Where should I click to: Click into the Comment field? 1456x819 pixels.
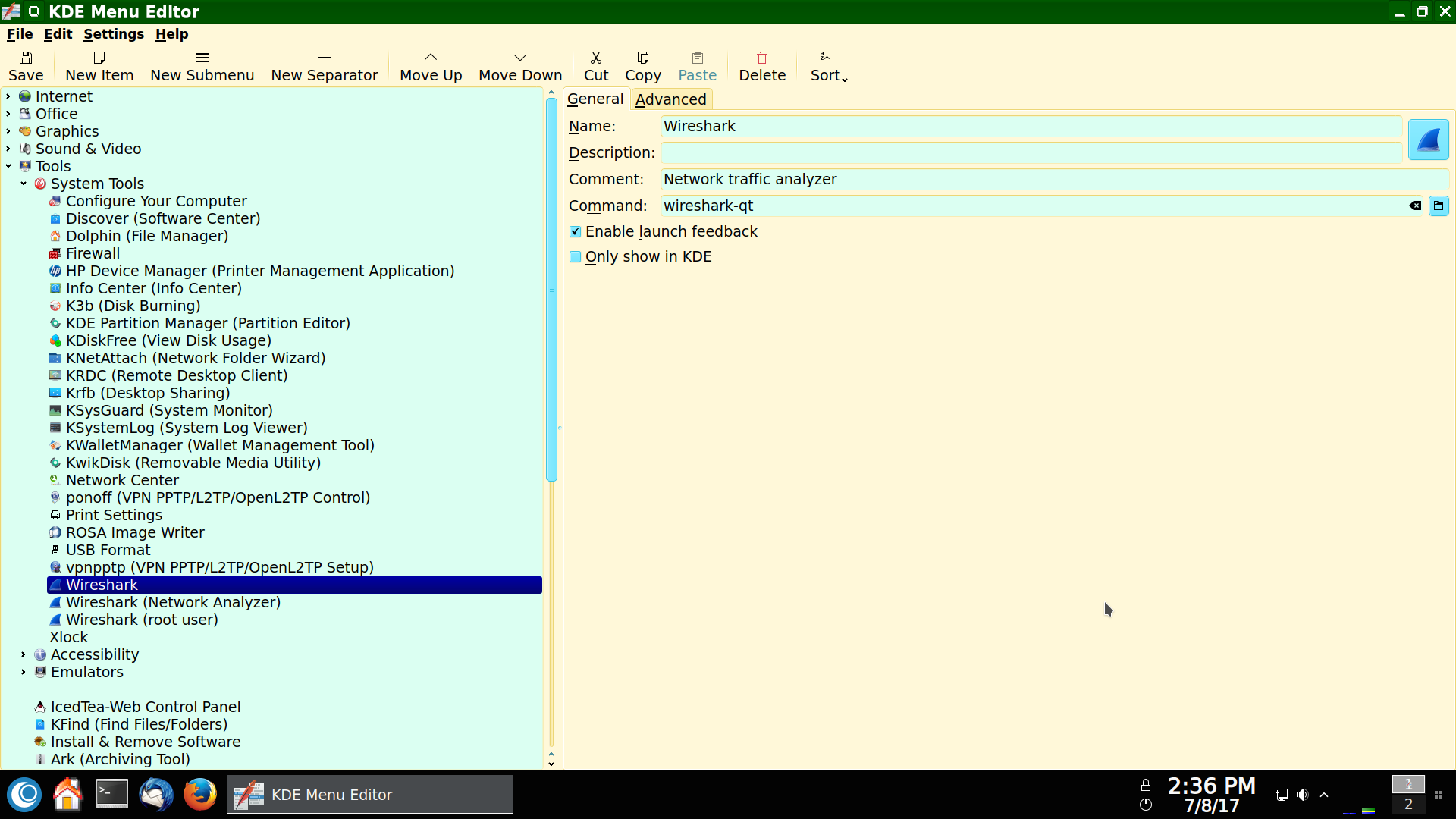coord(1055,180)
